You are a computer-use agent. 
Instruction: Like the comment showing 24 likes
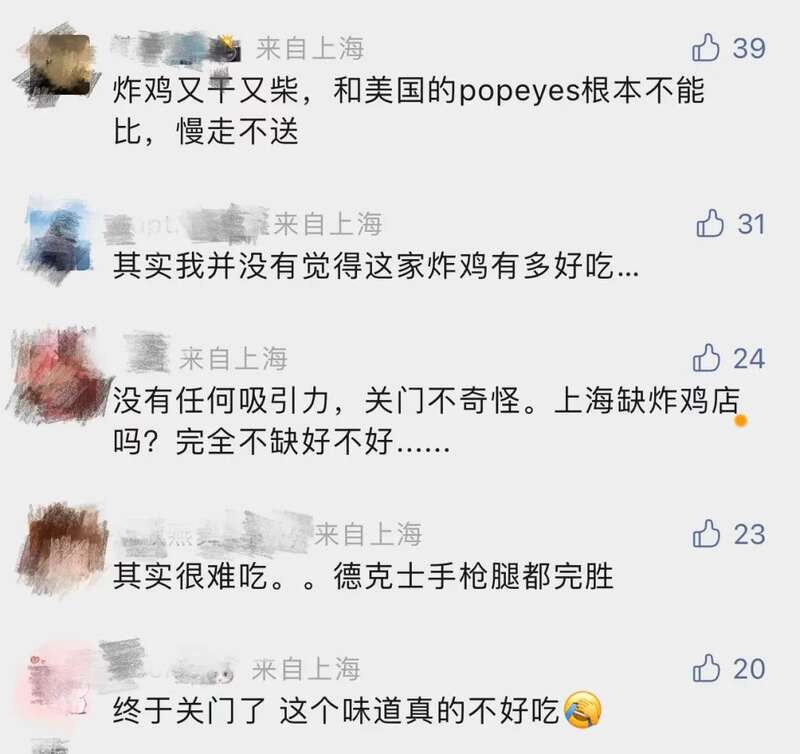coord(706,358)
